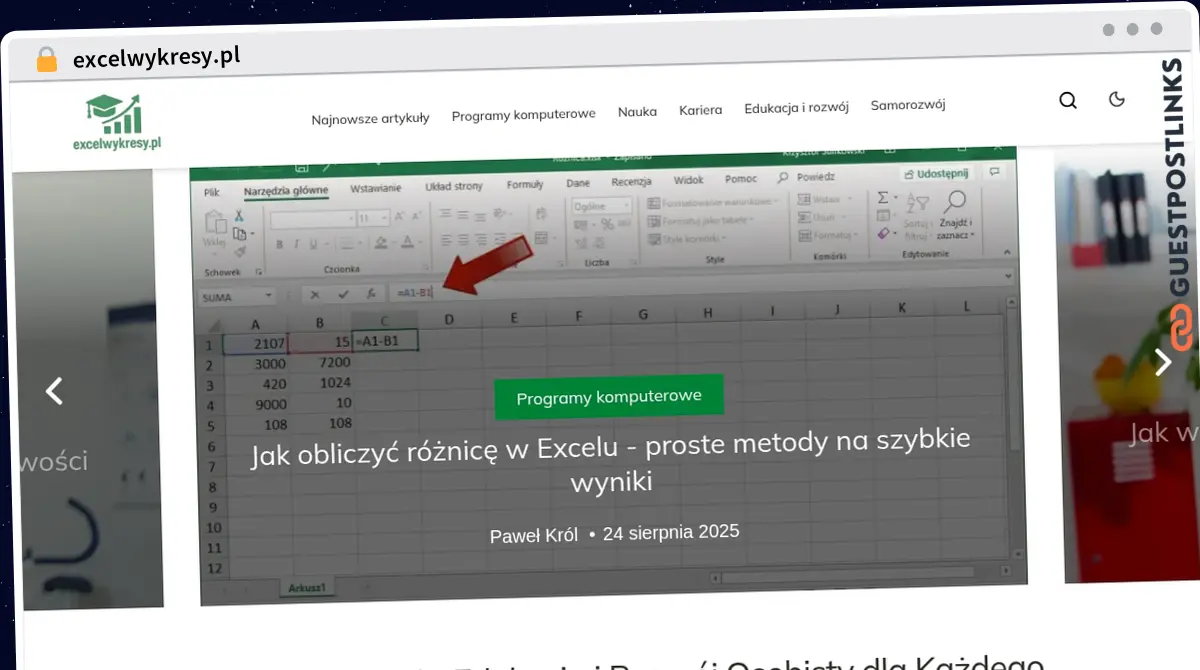
Task: Open Programy komputerowe in the top navigation
Action: [x=523, y=114]
